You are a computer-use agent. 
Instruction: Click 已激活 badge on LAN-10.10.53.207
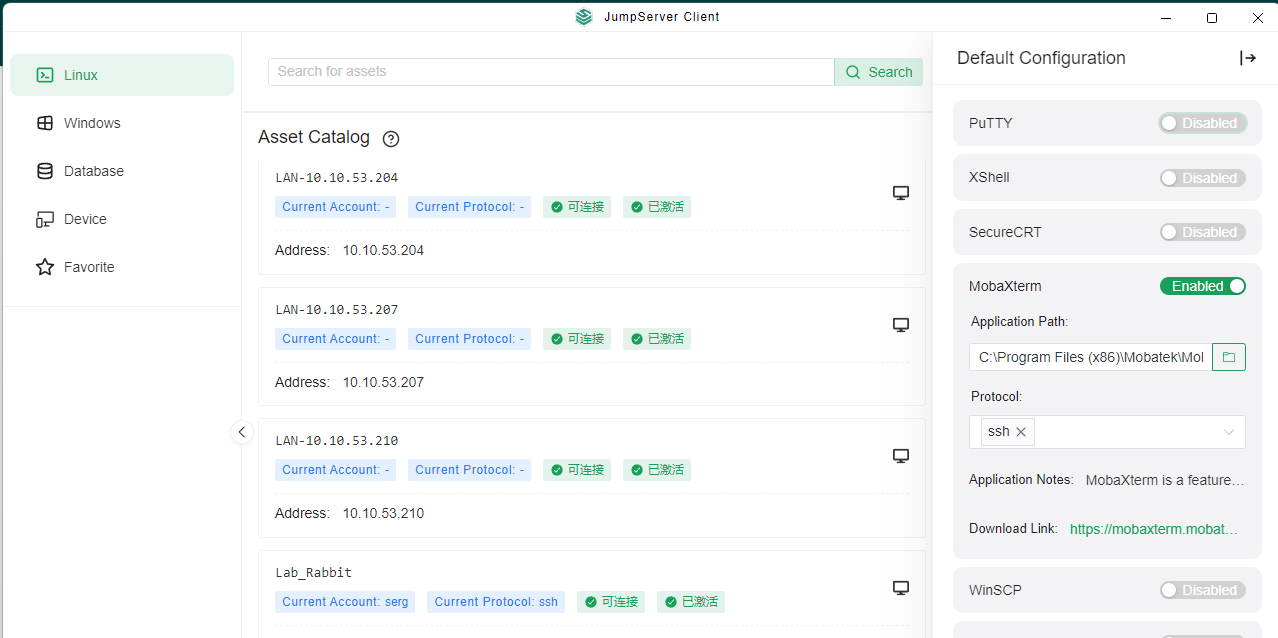657,339
